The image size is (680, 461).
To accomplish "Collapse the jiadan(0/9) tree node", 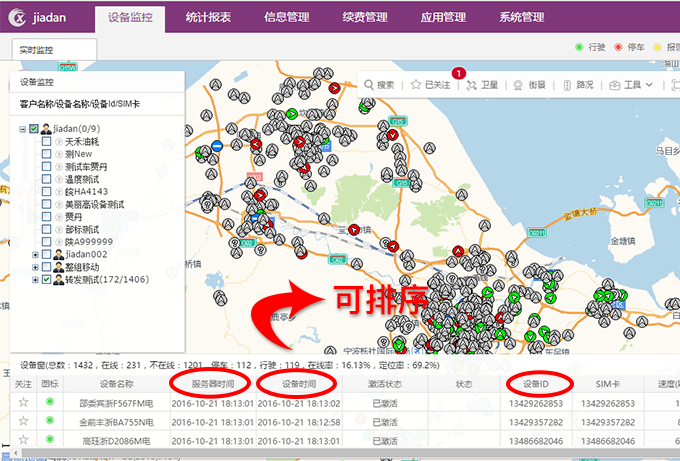I will click(x=23, y=129).
